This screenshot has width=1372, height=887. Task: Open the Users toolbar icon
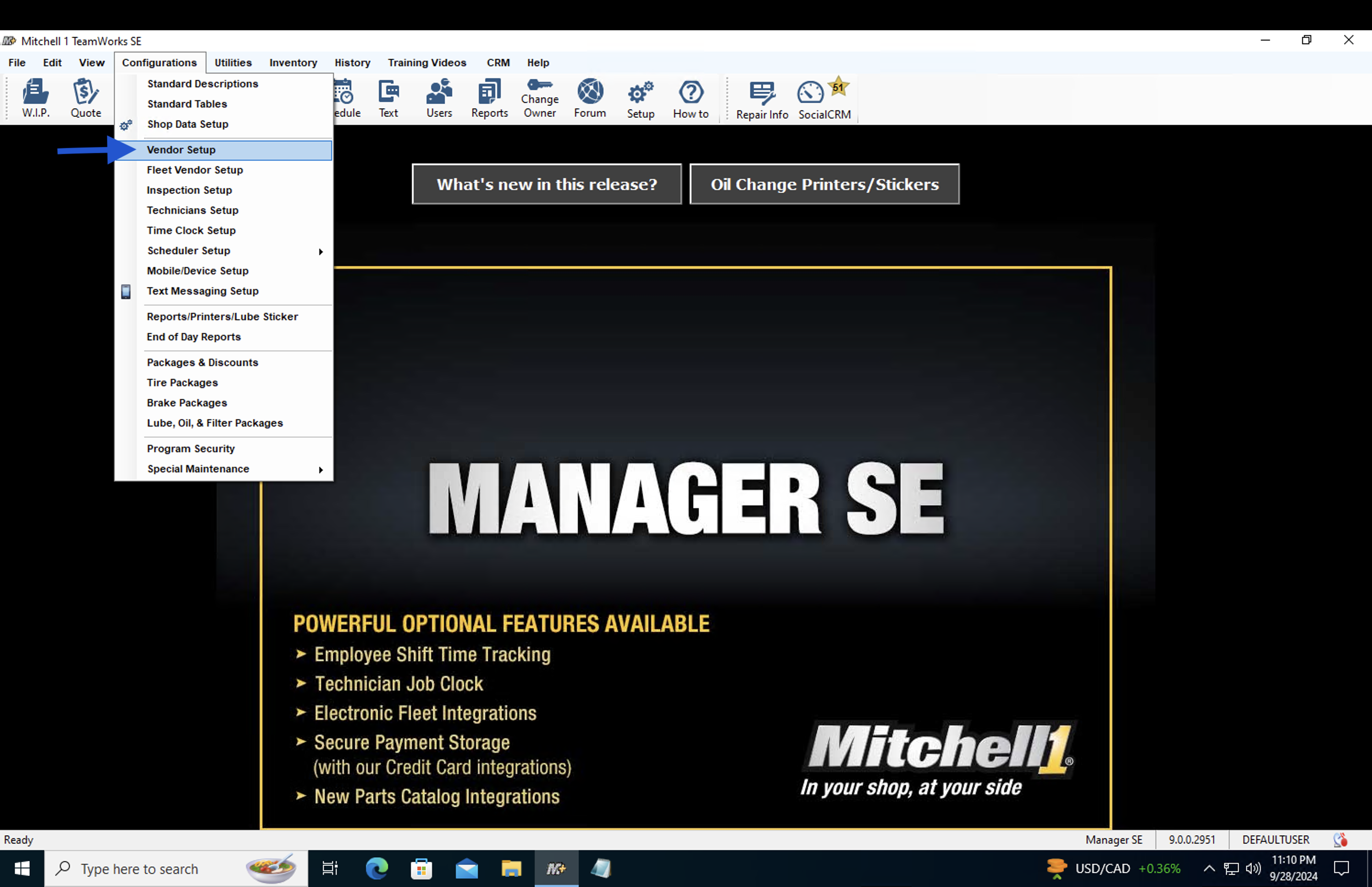439,98
